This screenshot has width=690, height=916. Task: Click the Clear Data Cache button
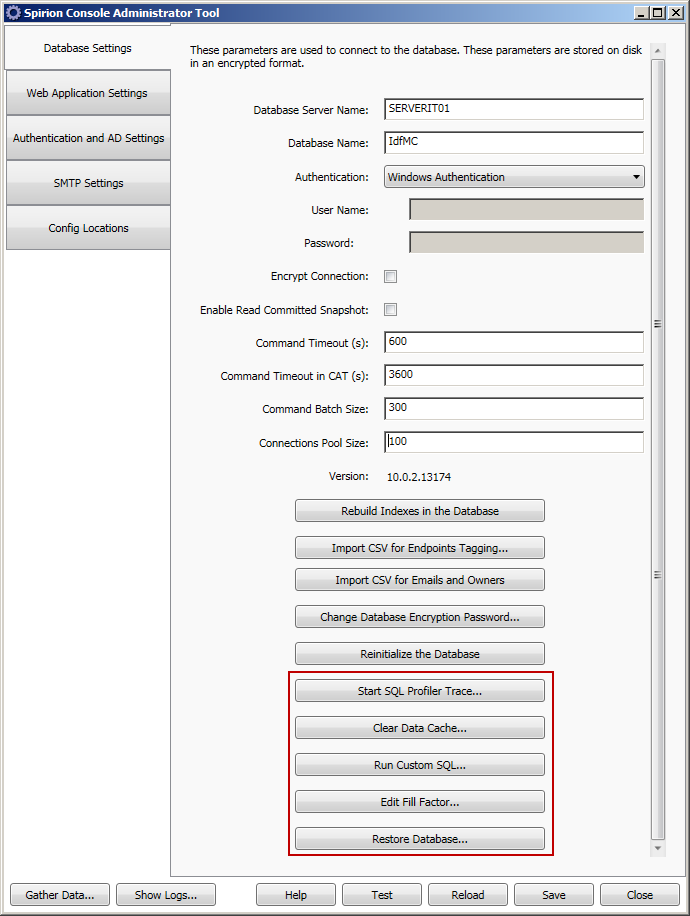pyautogui.click(x=419, y=728)
